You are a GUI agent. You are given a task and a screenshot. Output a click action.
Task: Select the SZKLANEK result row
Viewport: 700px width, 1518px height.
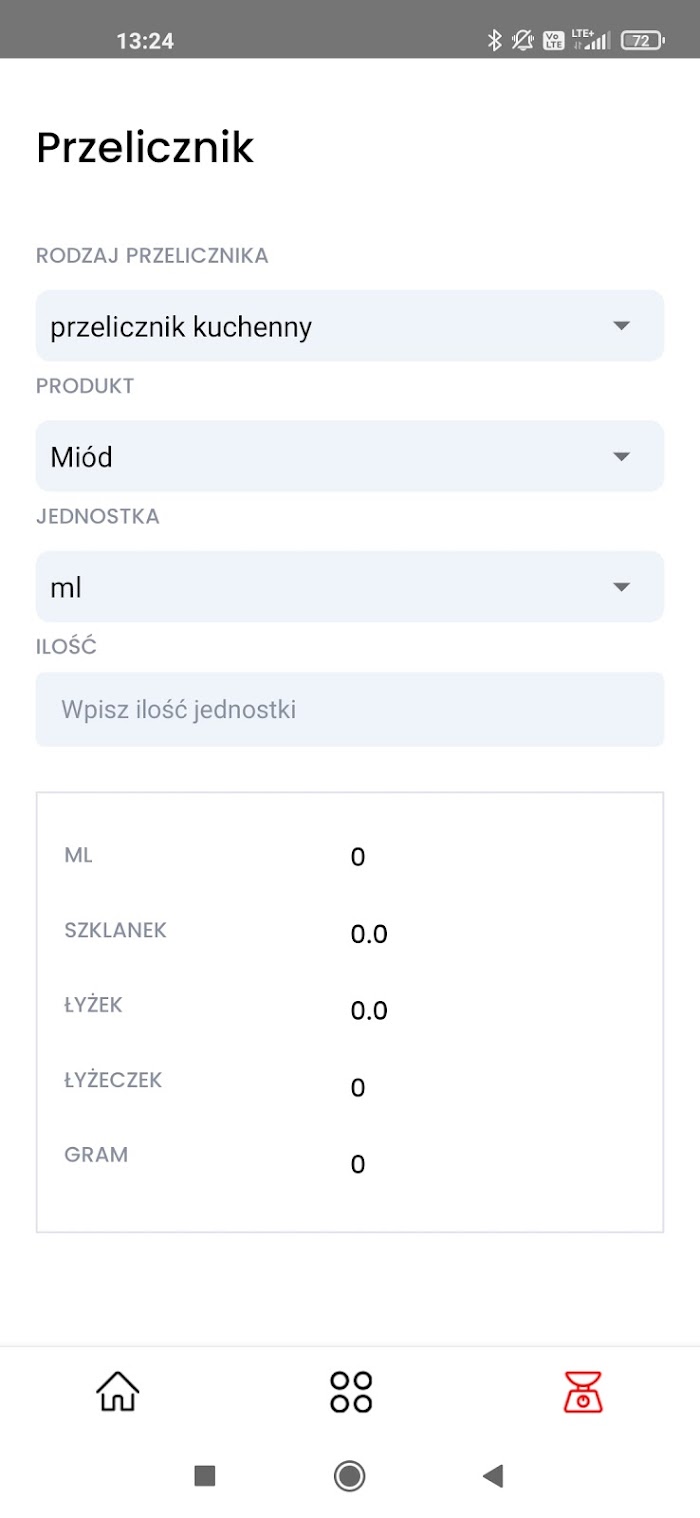[x=350, y=932]
